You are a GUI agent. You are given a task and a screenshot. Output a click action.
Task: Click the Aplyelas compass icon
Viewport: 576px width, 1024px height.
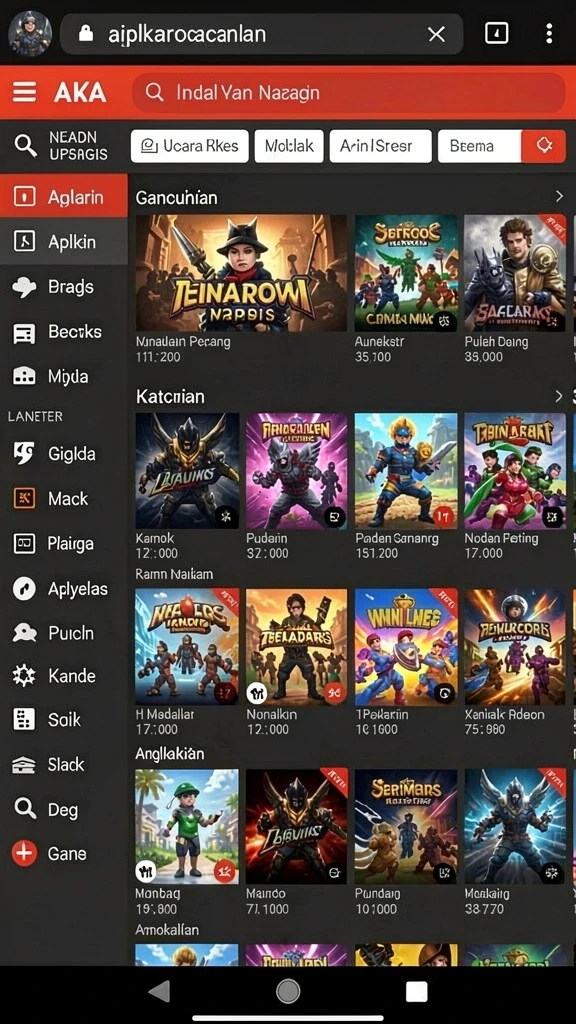coord(24,588)
